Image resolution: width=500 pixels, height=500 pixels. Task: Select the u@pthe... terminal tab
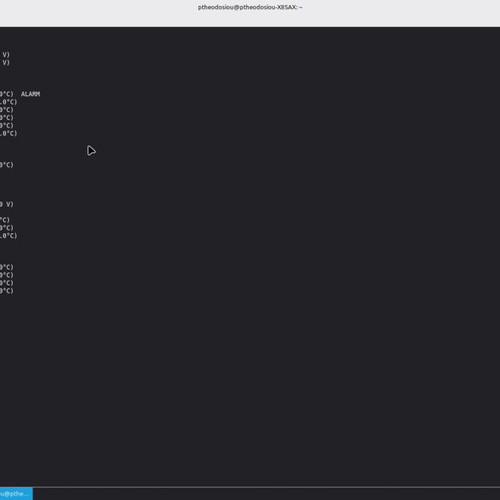16,494
